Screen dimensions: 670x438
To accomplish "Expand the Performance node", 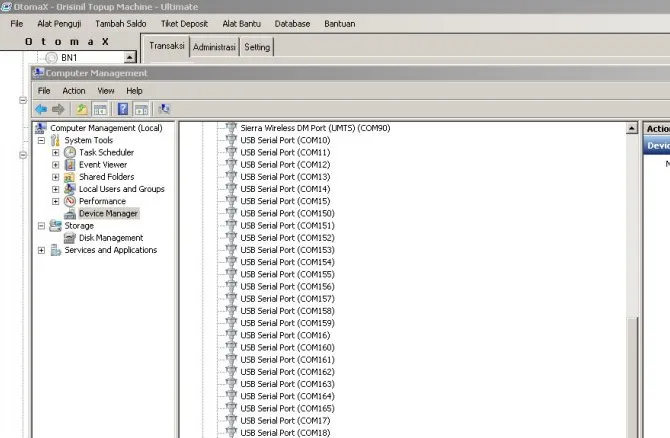I will click(x=56, y=201).
